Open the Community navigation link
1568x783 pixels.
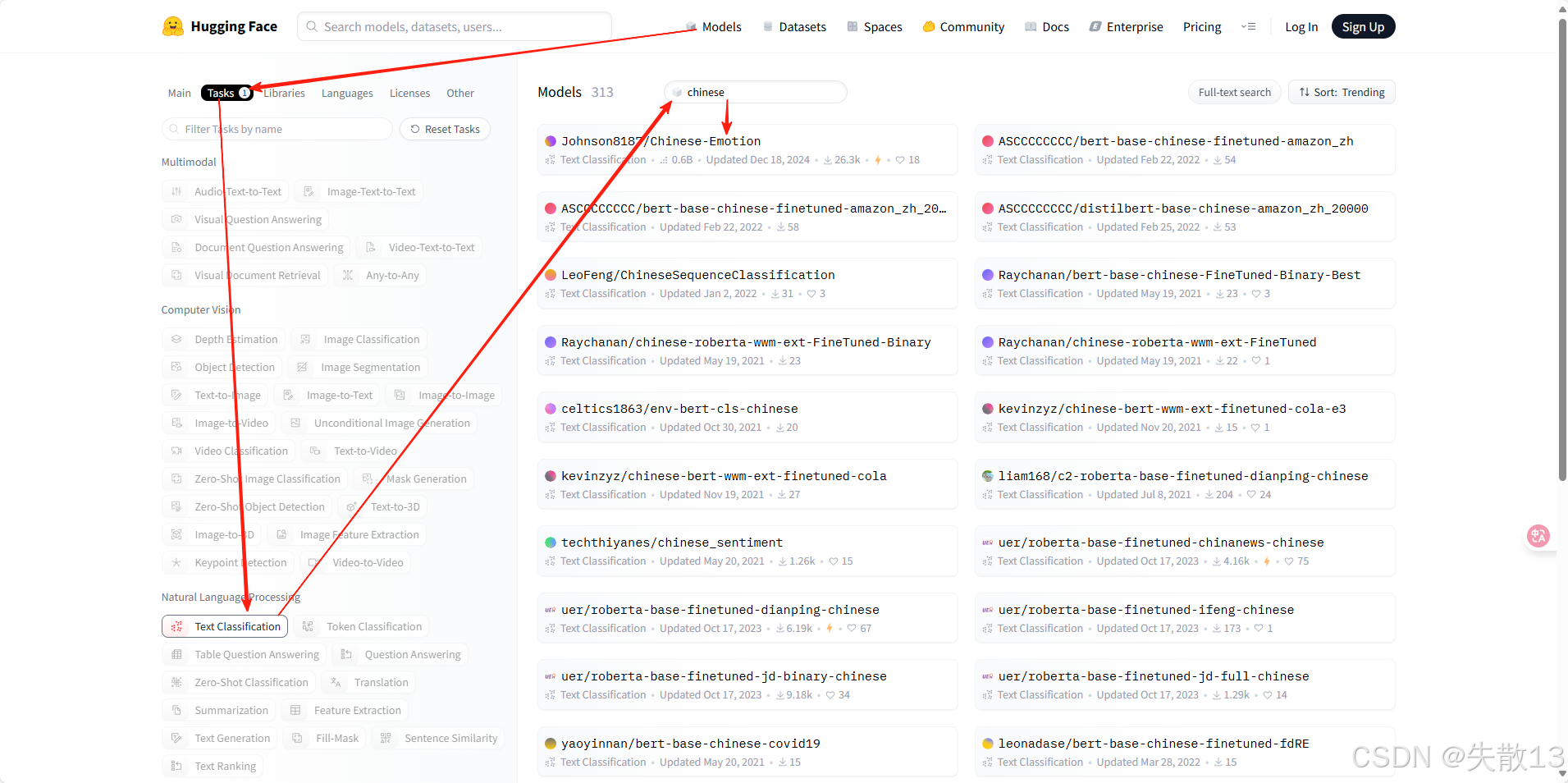coord(963,27)
